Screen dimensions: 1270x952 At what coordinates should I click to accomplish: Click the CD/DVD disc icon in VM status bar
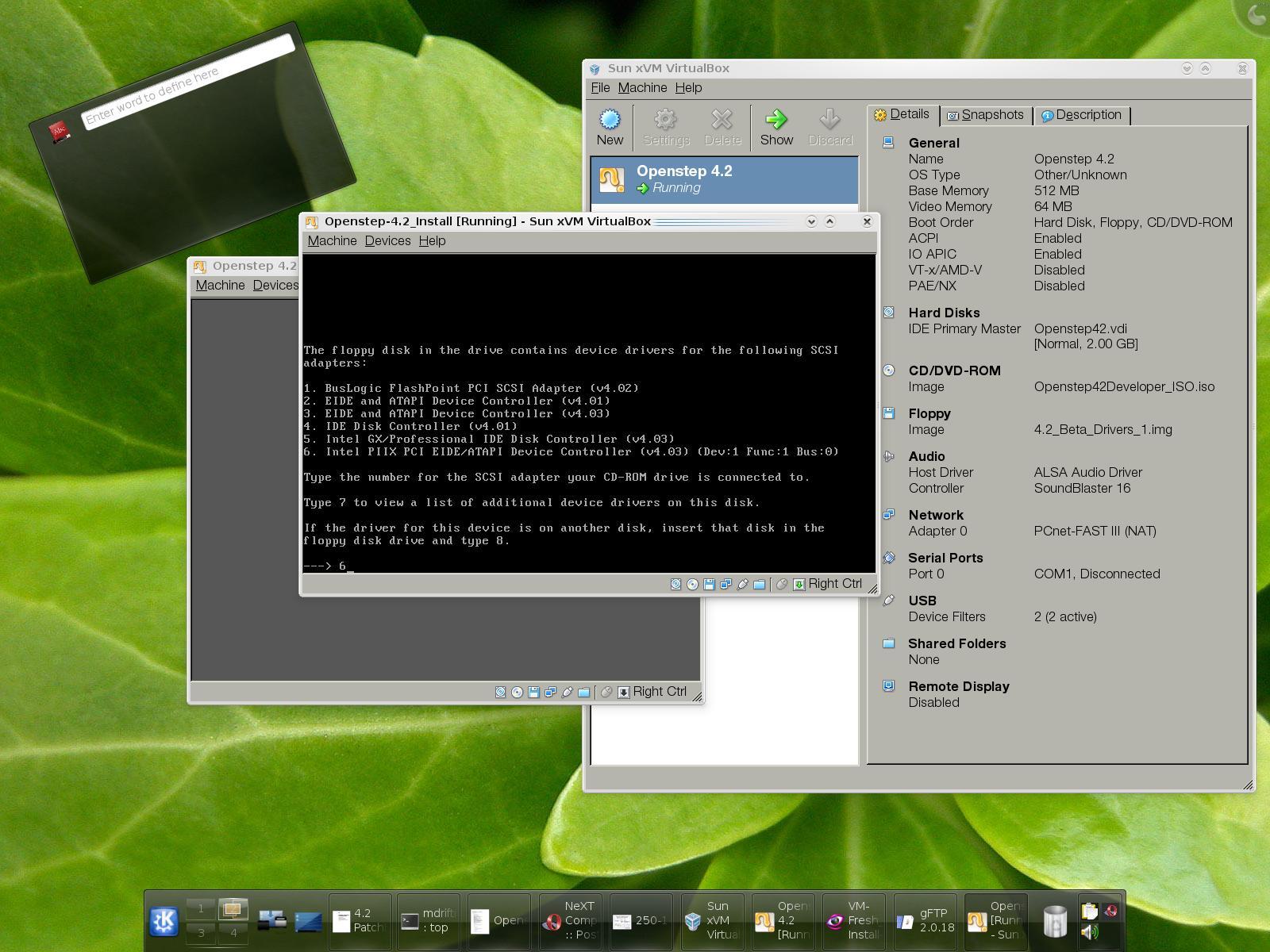[691, 584]
